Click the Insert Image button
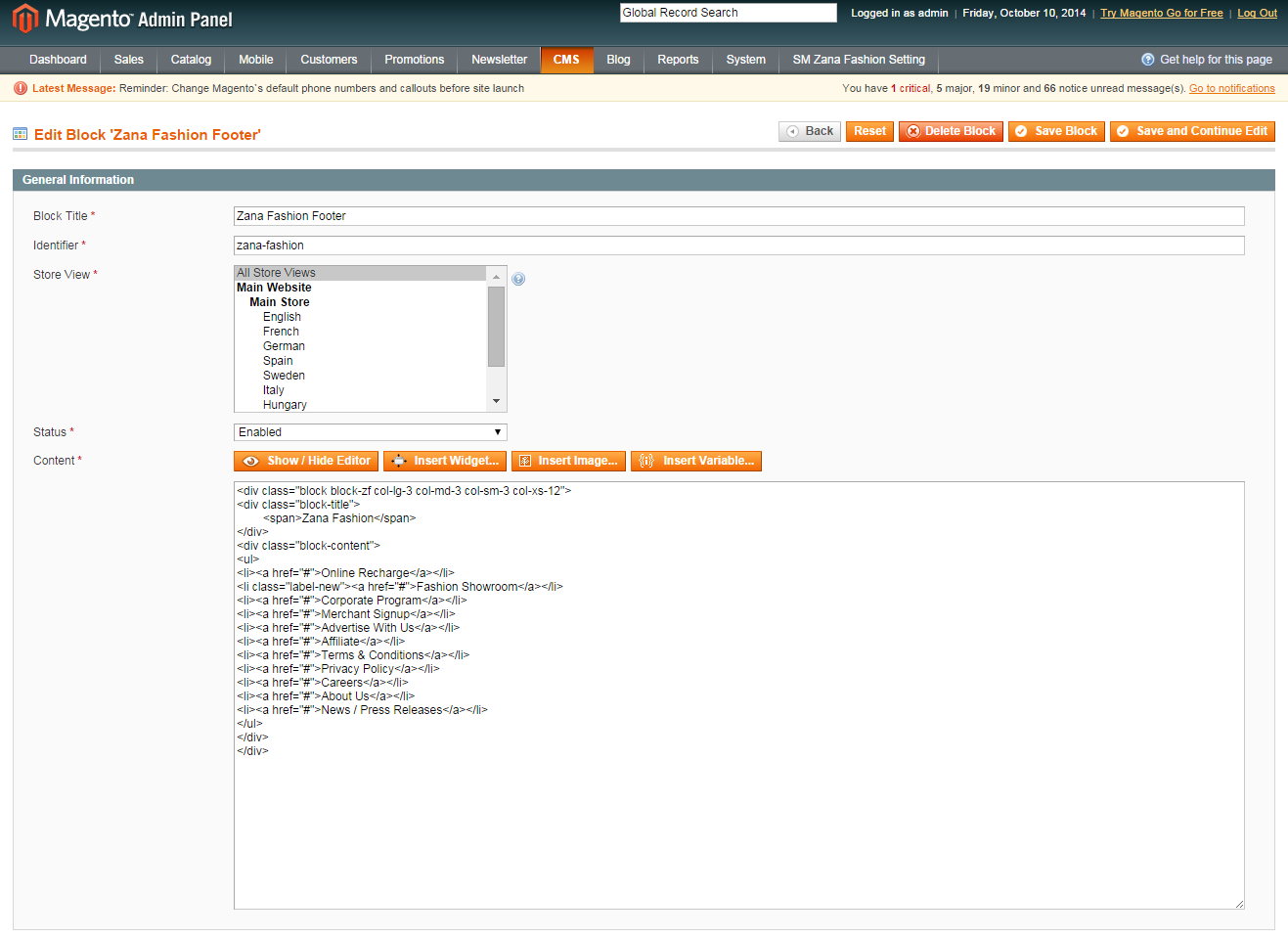Image resolution: width=1288 pixels, height=938 pixels. pyautogui.click(x=568, y=461)
